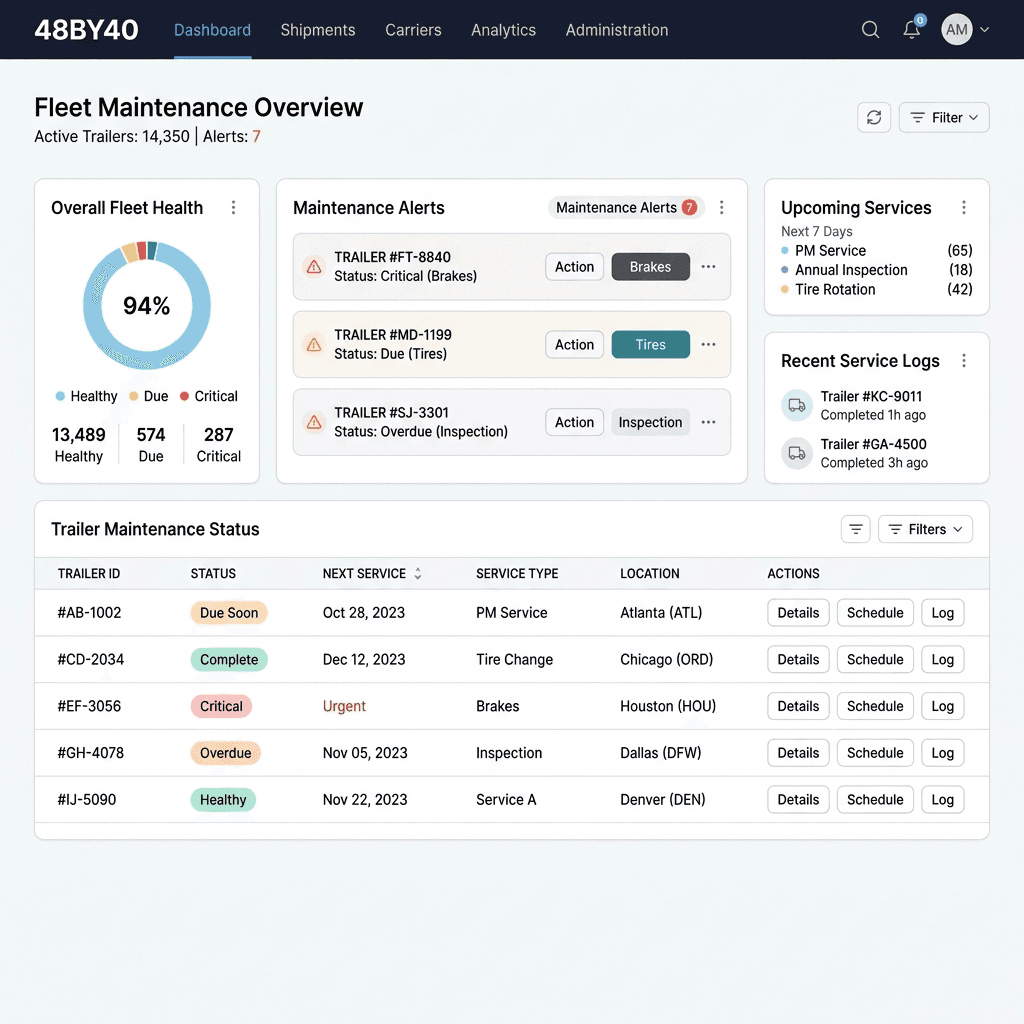Schedule service for trailer #CD-2034
Image resolution: width=1024 pixels, height=1024 pixels.
pos(875,659)
